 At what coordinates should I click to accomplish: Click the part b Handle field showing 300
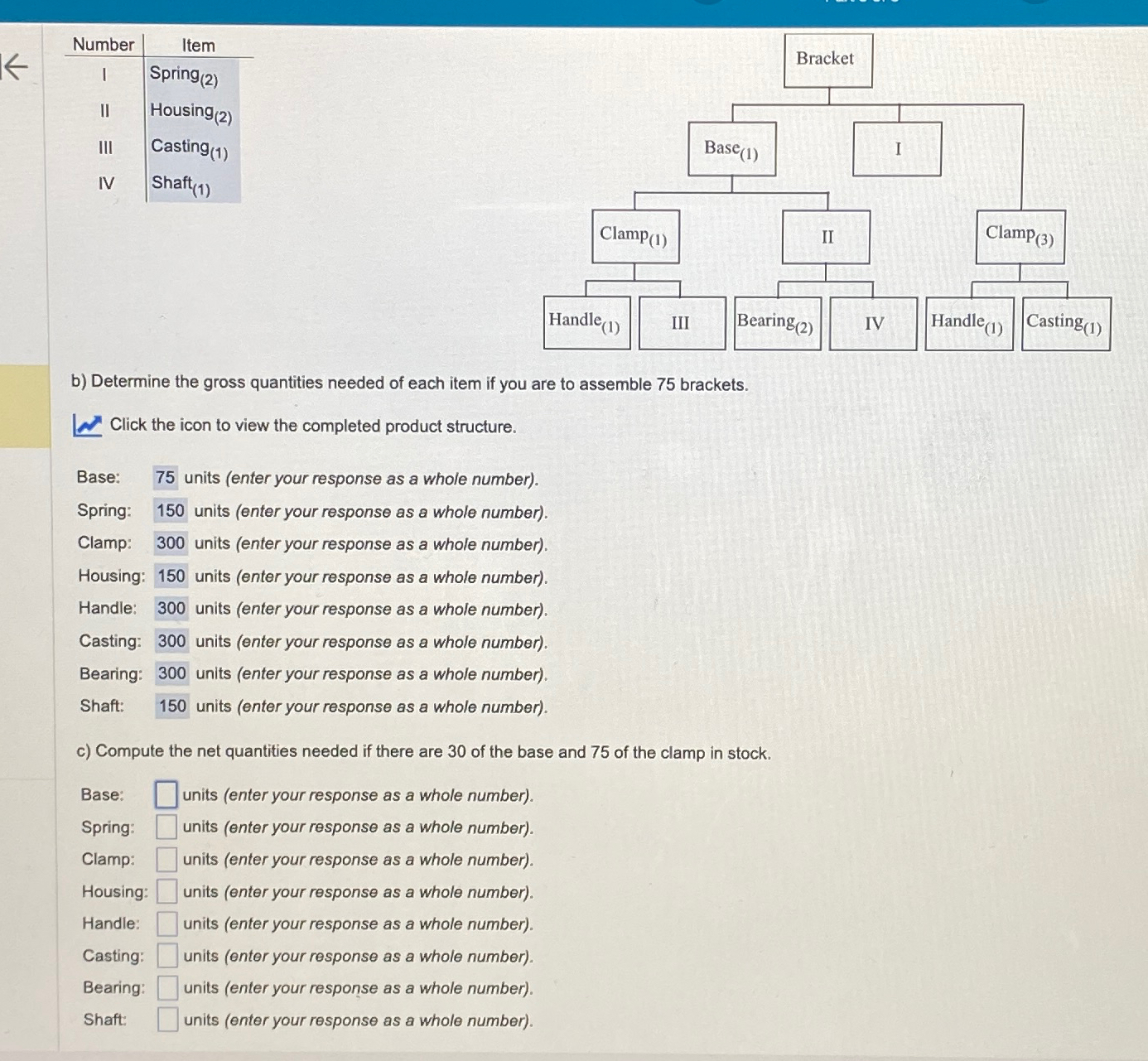pyautogui.click(x=171, y=608)
